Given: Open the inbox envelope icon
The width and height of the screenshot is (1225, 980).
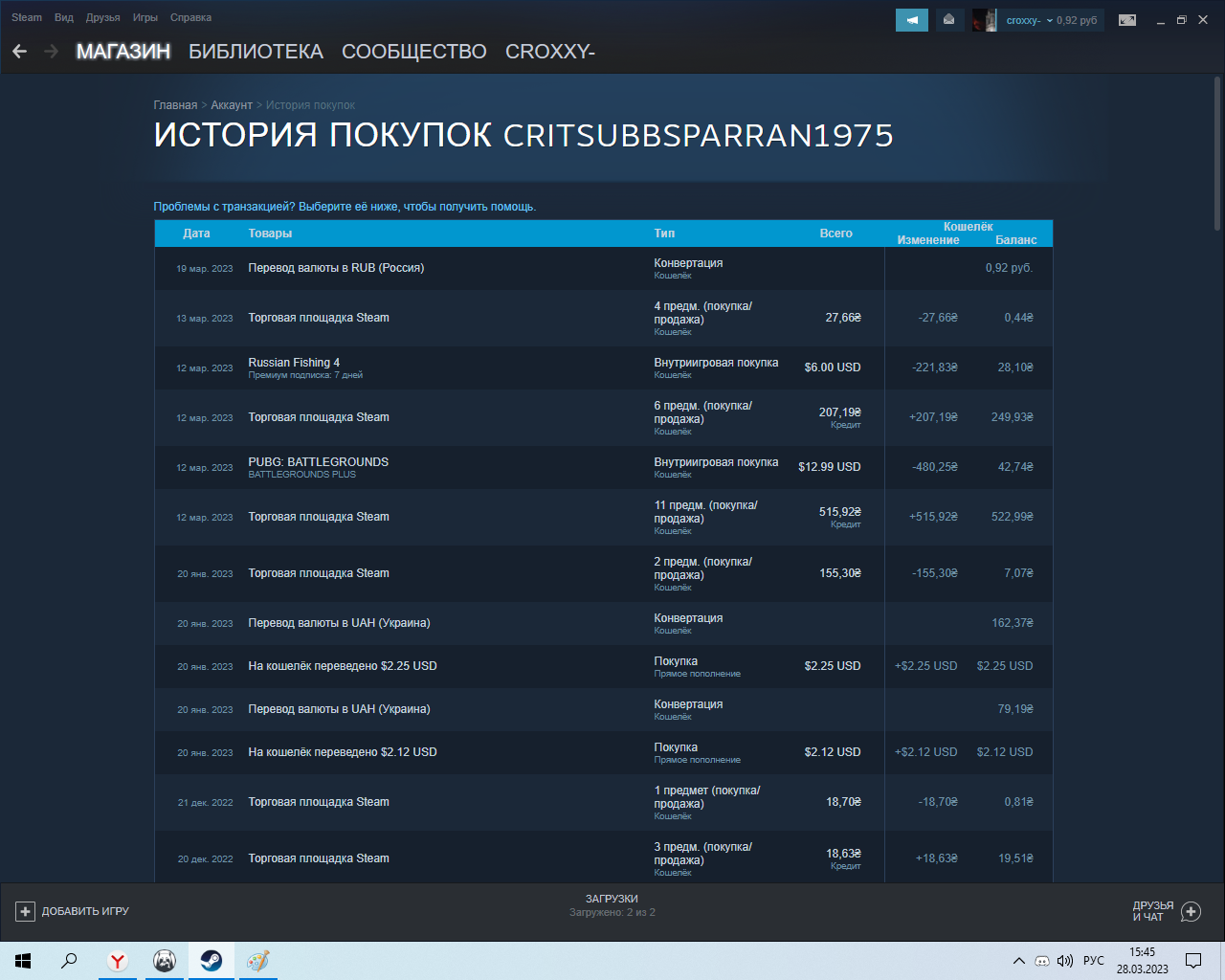Looking at the screenshot, I should tap(948, 20).
